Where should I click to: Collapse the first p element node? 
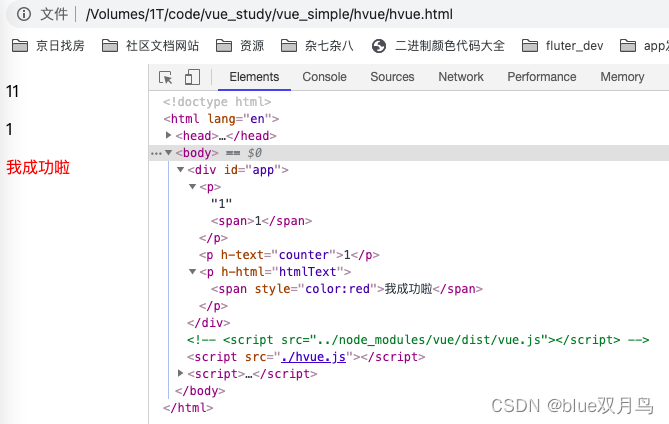coord(192,186)
